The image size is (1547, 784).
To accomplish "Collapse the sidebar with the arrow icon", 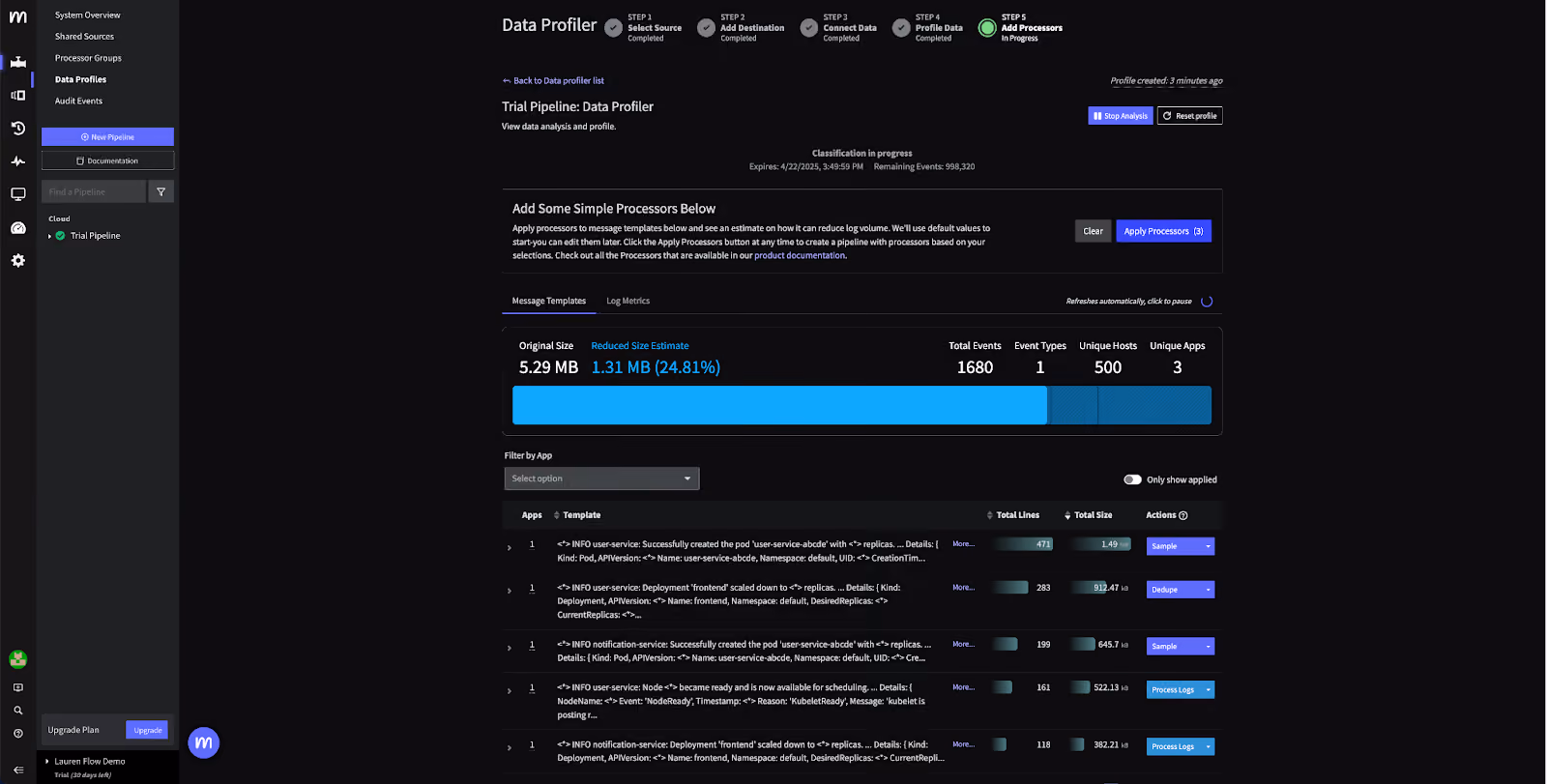I will tap(18, 769).
